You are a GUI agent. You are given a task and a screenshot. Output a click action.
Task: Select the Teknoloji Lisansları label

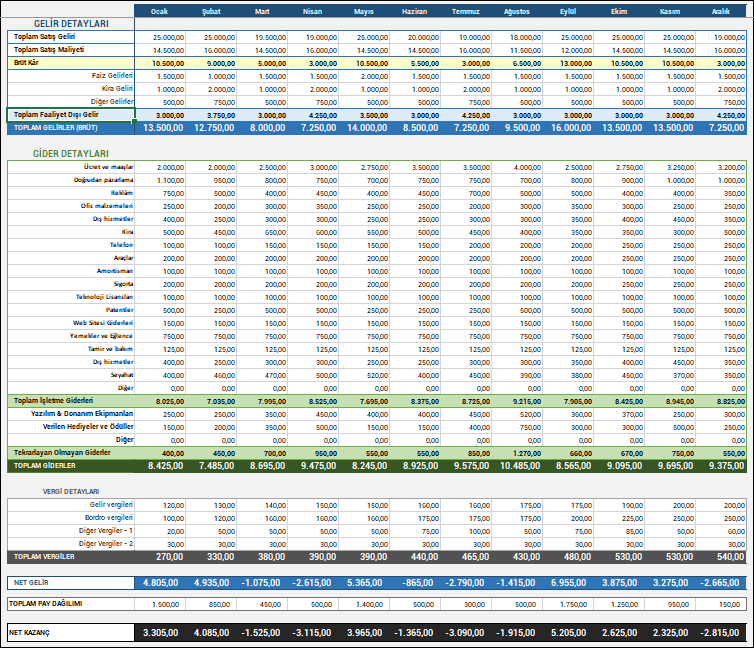[x=104, y=297]
